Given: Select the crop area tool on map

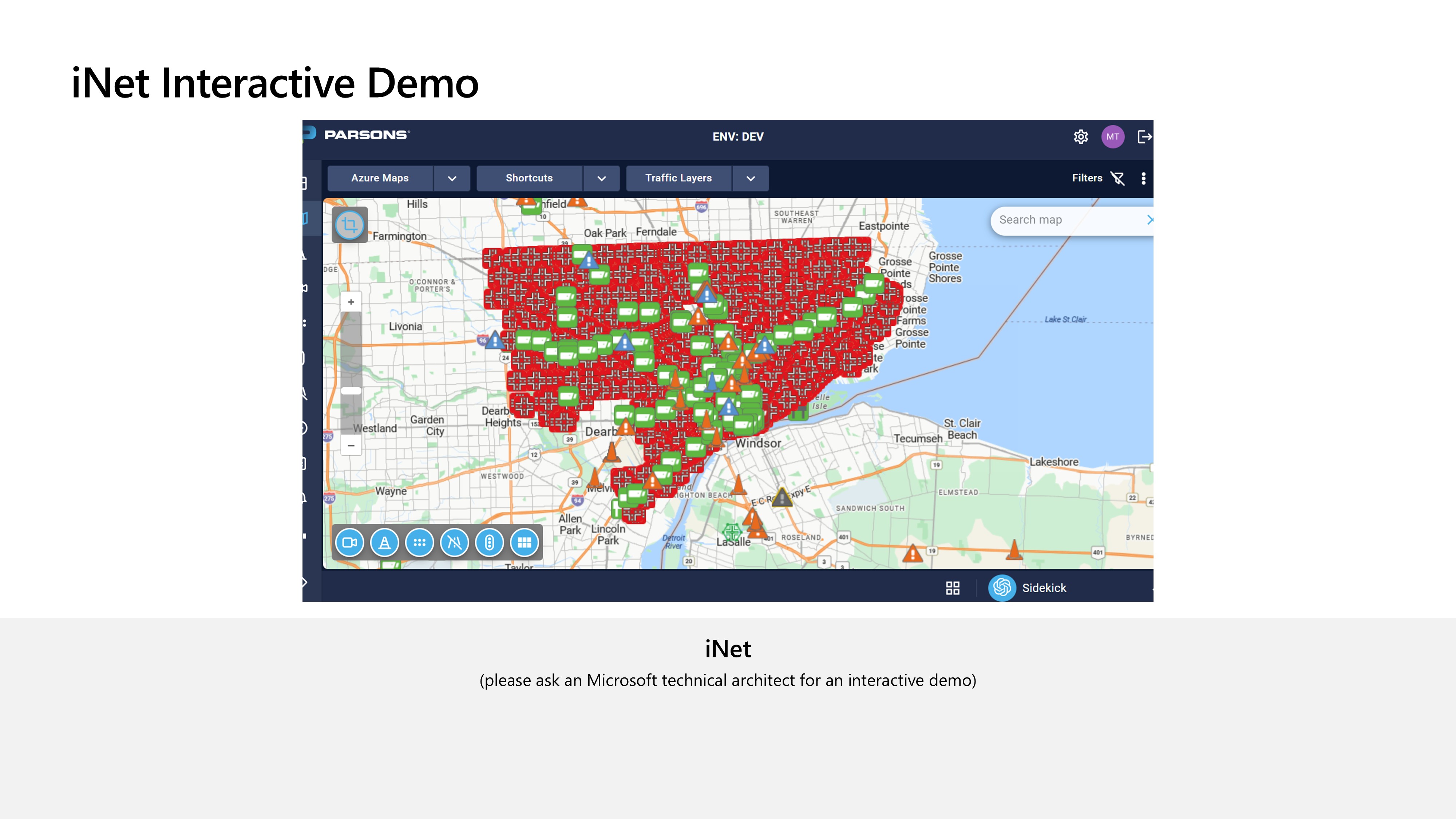Looking at the screenshot, I should pyautogui.click(x=350, y=225).
